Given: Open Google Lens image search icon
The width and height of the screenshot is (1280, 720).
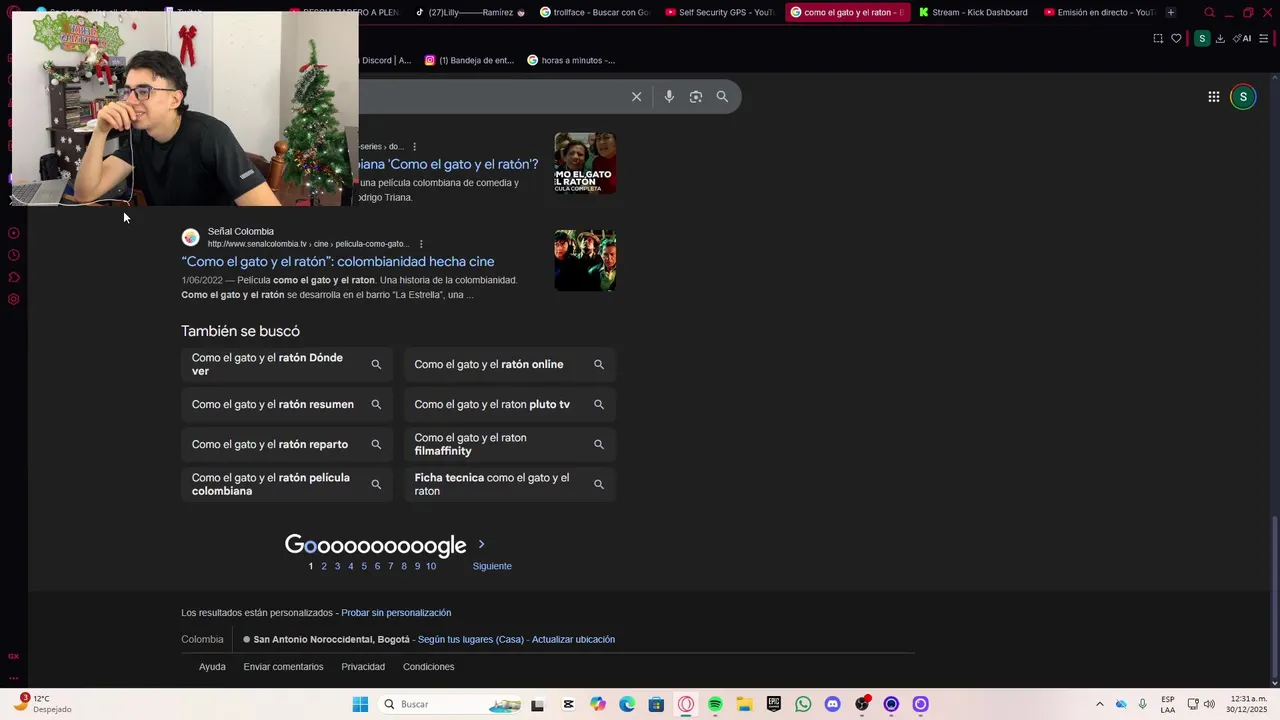Looking at the screenshot, I should 696,97.
